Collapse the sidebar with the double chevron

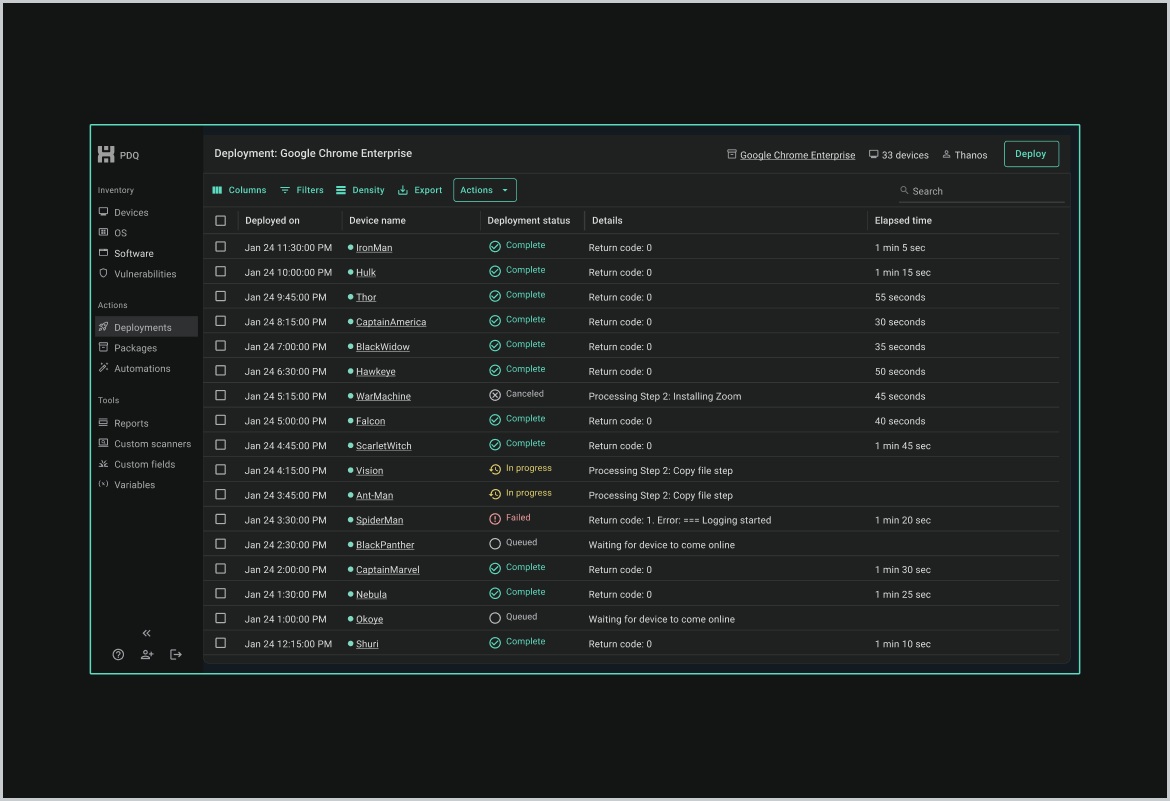coord(146,633)
